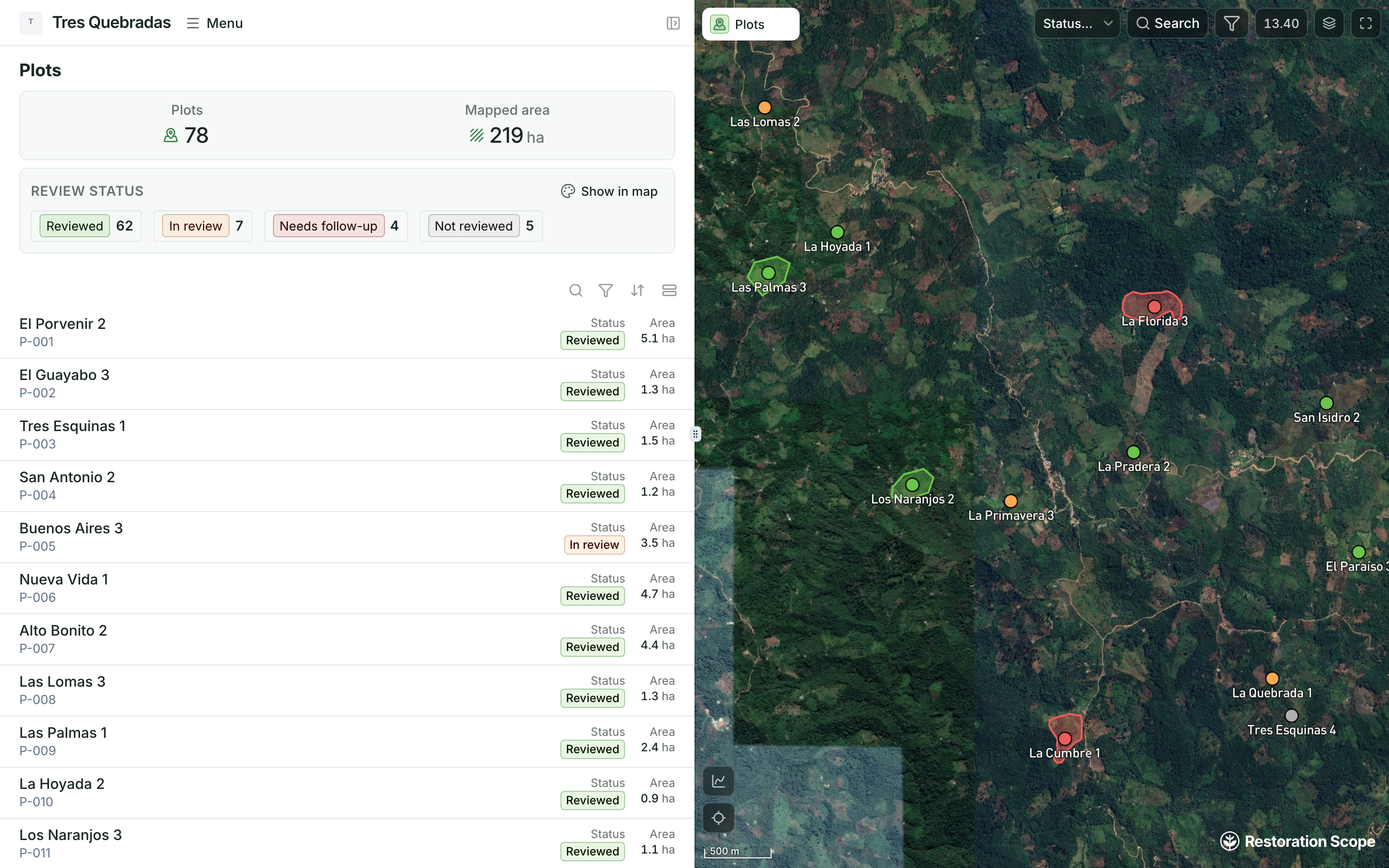Viewport: 1389px width, 868px height.
Task: Click the locate crosshair button on the map
Action: point(719,817)
